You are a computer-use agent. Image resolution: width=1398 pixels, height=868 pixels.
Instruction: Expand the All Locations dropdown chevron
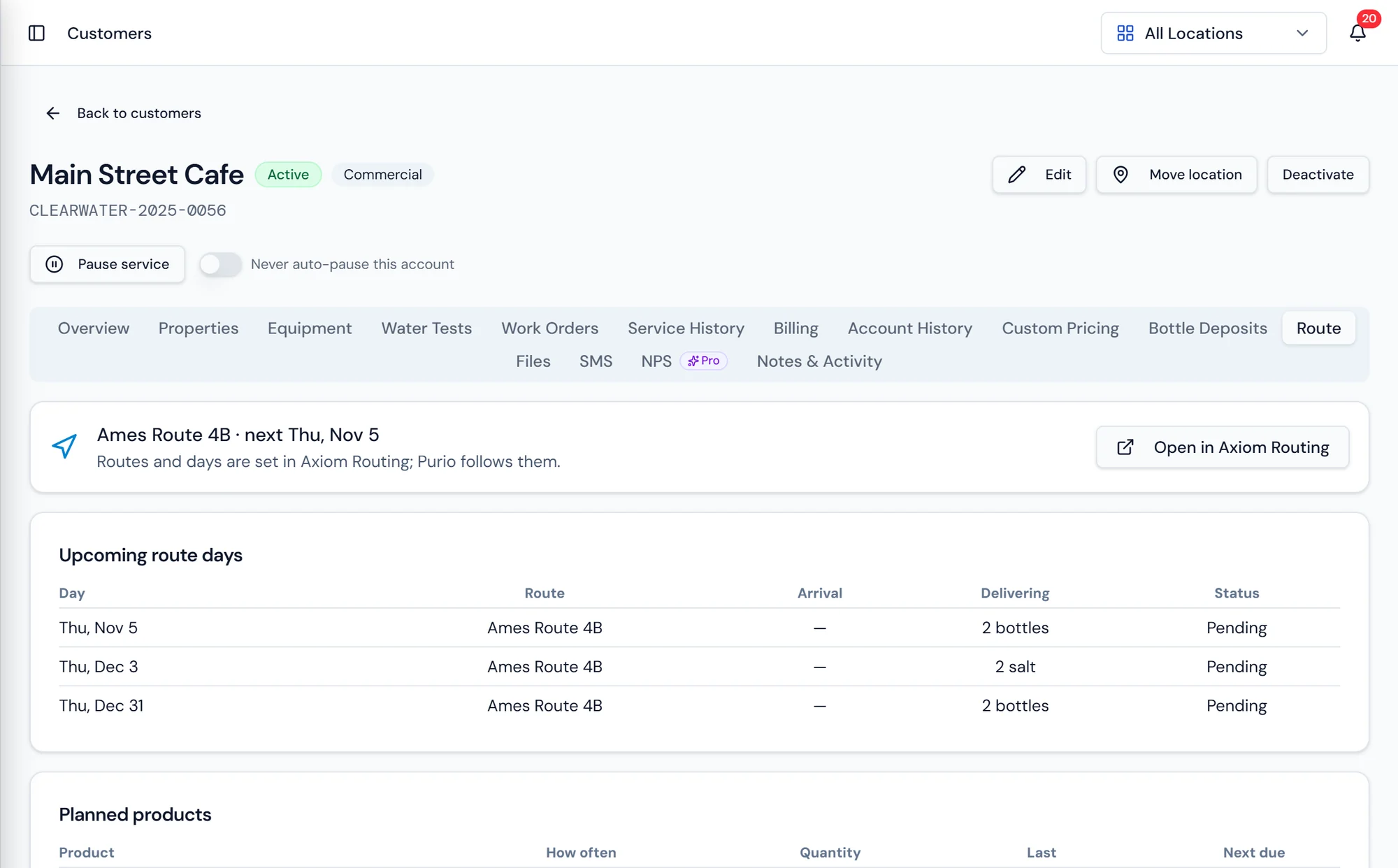(1302, 33)
